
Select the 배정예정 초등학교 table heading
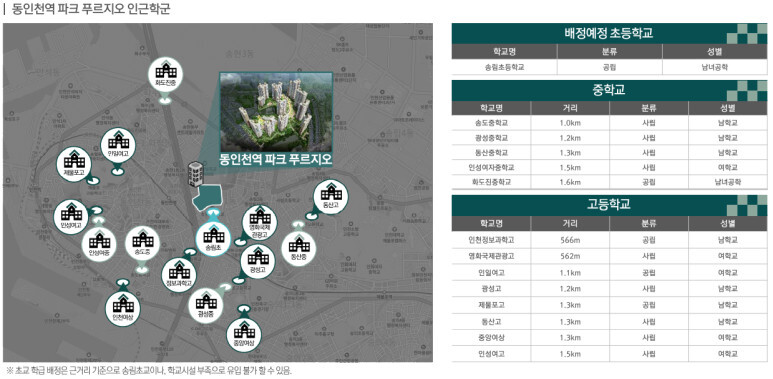(x=609, y=34)
